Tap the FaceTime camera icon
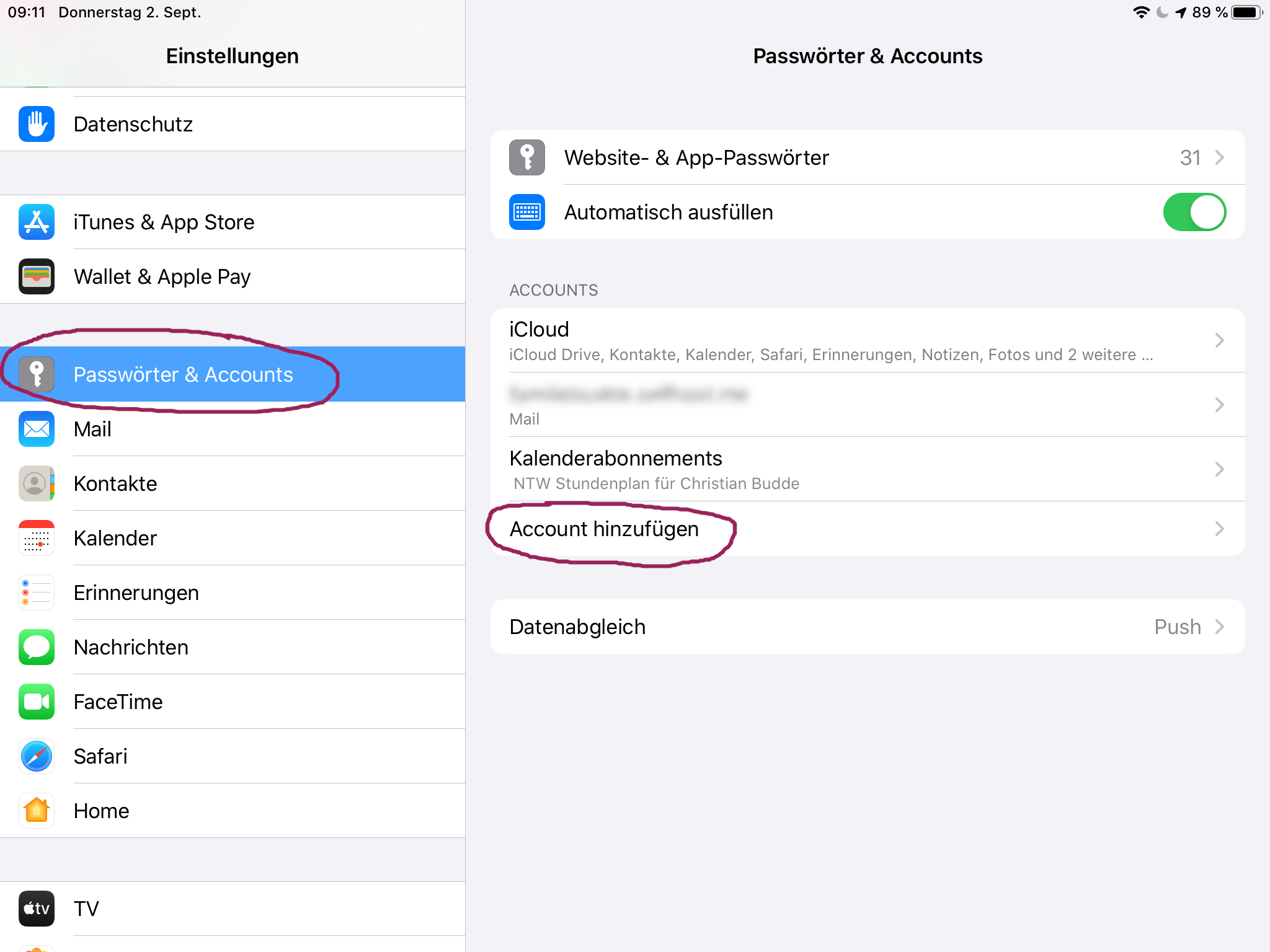This screenshot has width=1270, height=952. 37,702
